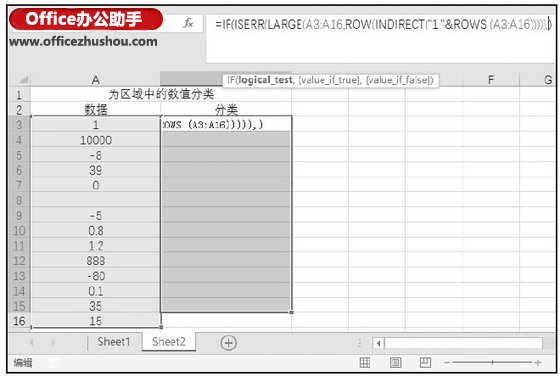Click cell A3 with value 1
560x377 pixels.
pyautogui.click(x=95, y=125)
